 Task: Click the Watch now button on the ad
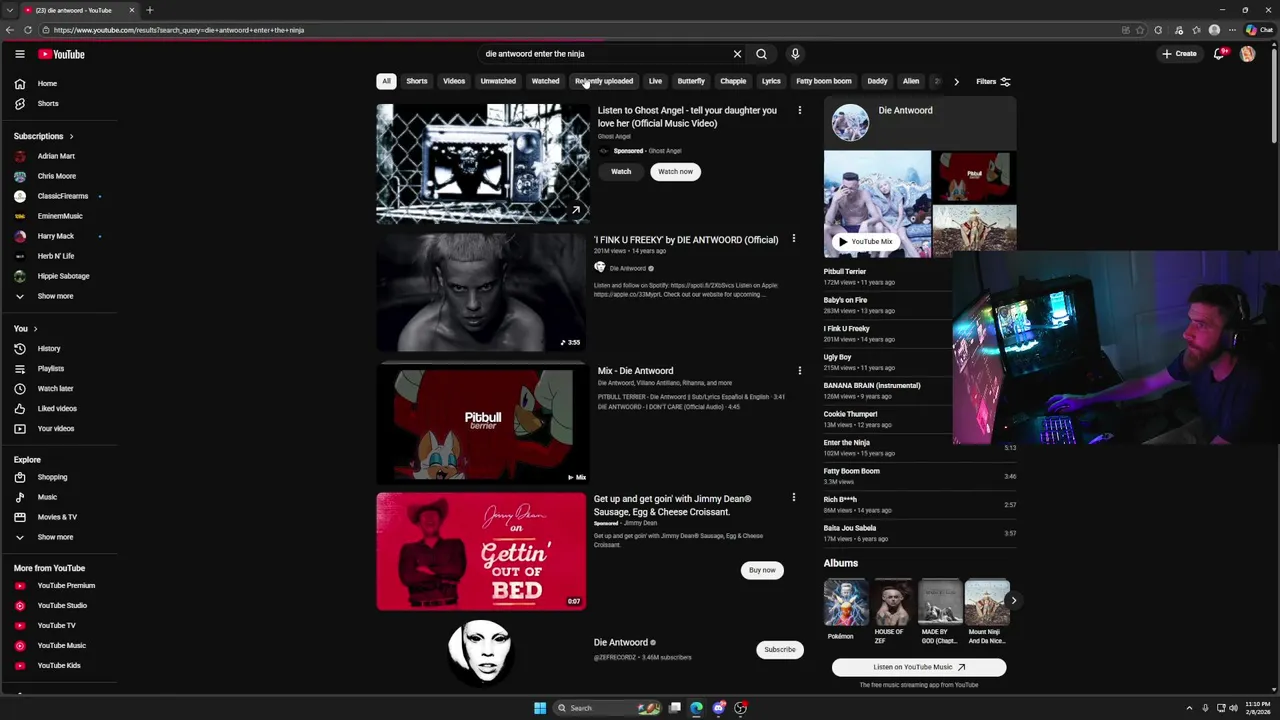[x=675, y=172]
